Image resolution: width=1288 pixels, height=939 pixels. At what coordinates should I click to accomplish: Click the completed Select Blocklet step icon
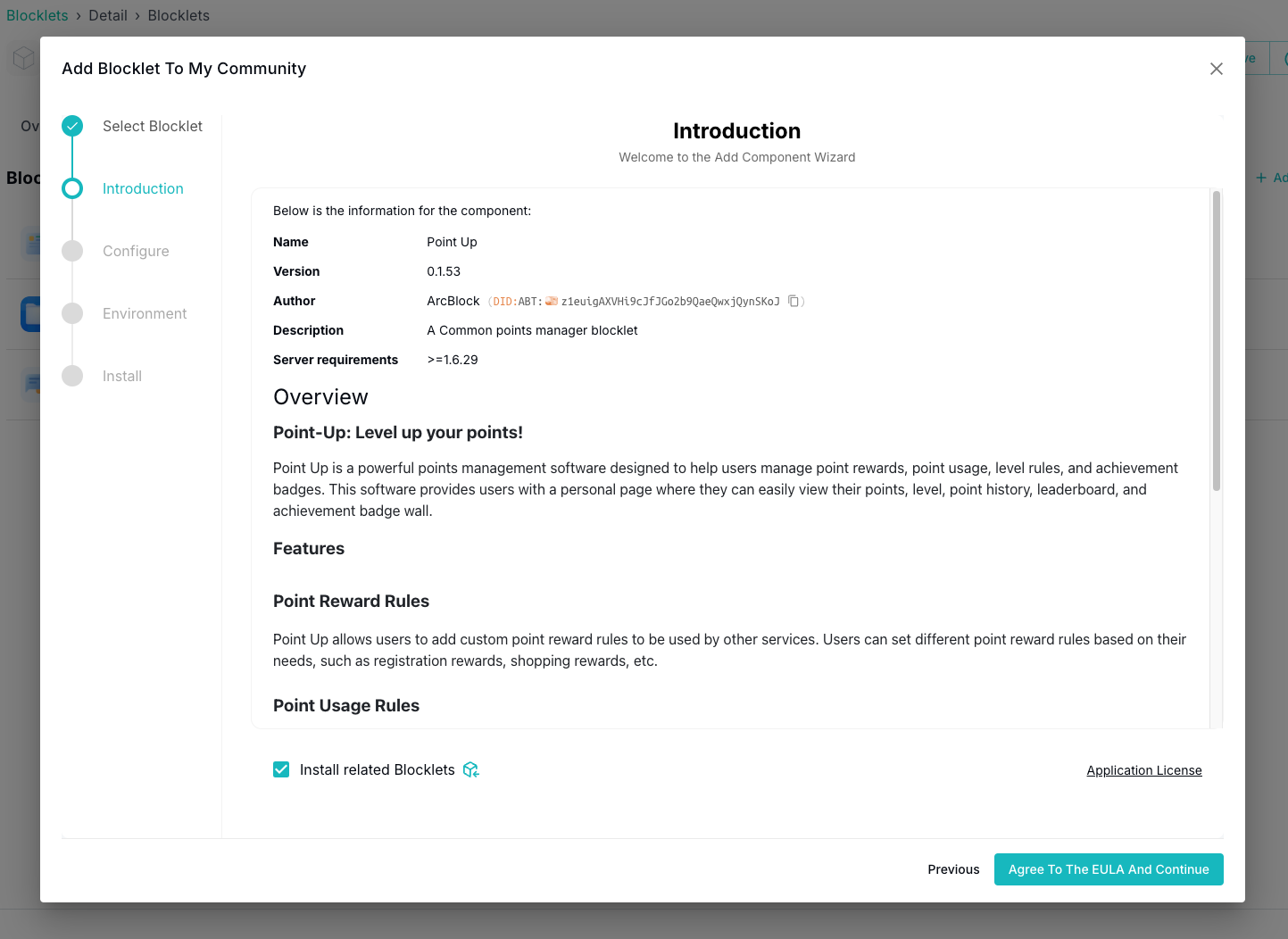pyautogui.click(x=72, y=126)
